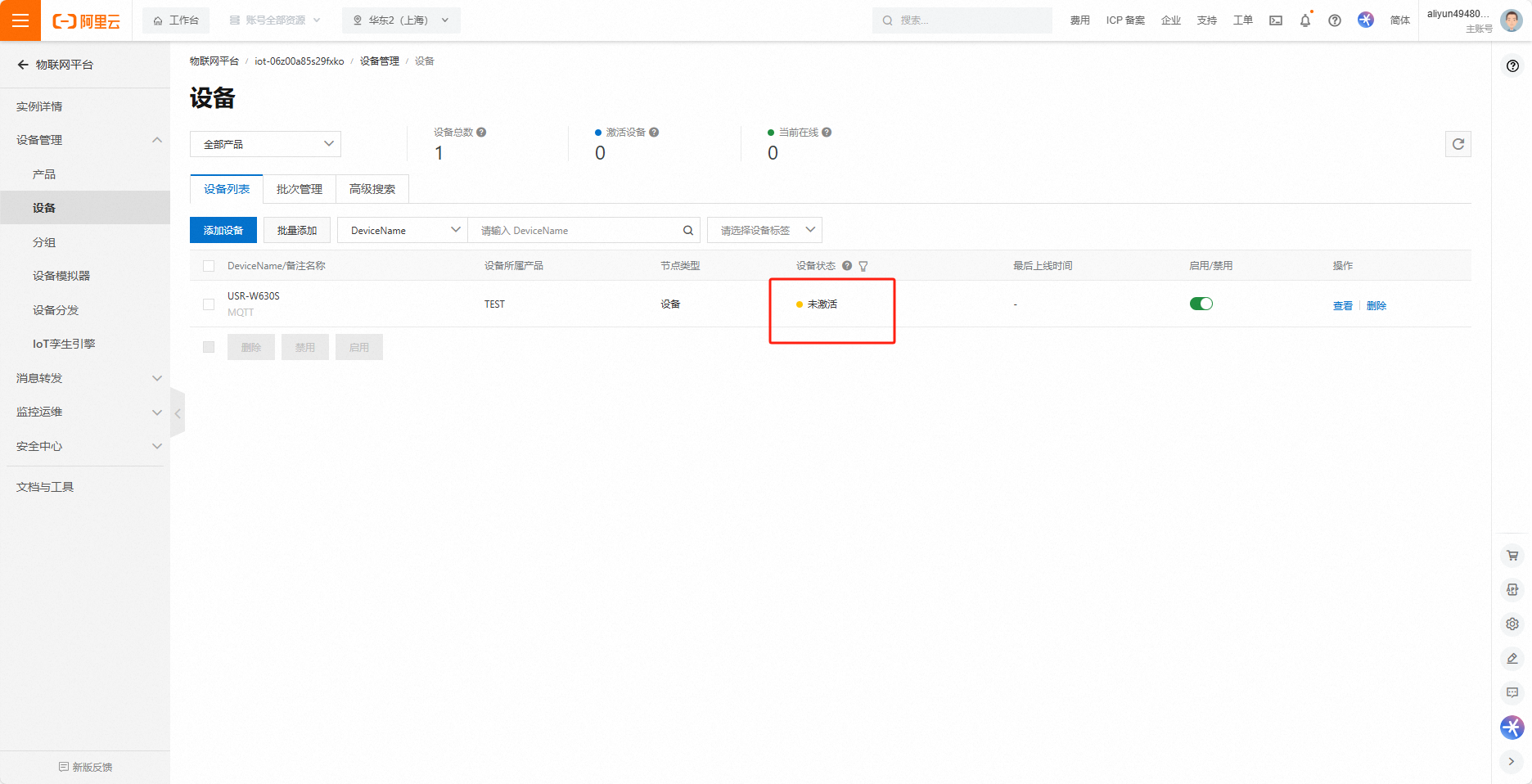1532x784 pixels.
Task: Open the 全部产品 product dropdown
Action: click(x=265, y=144)
